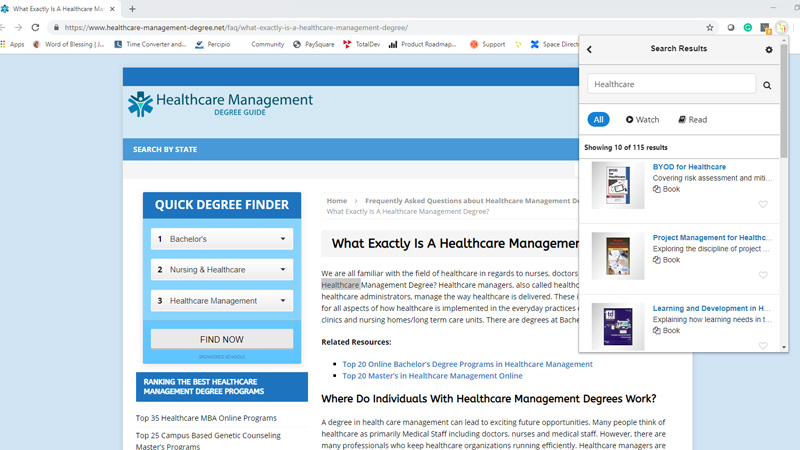The image size is (800, 450).
Task: Click the Project Management book thumbnail
Action: click(618, 256)
